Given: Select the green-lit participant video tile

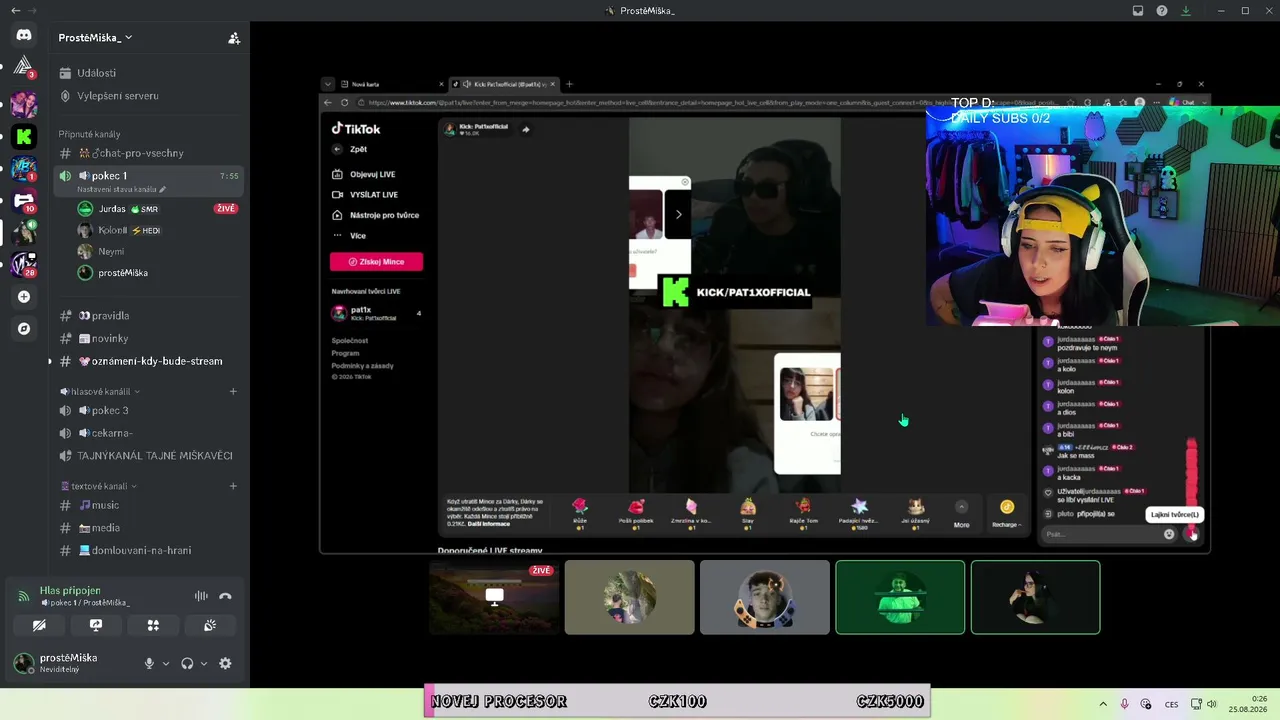Looking at the screenshot, I should [900, 597].
